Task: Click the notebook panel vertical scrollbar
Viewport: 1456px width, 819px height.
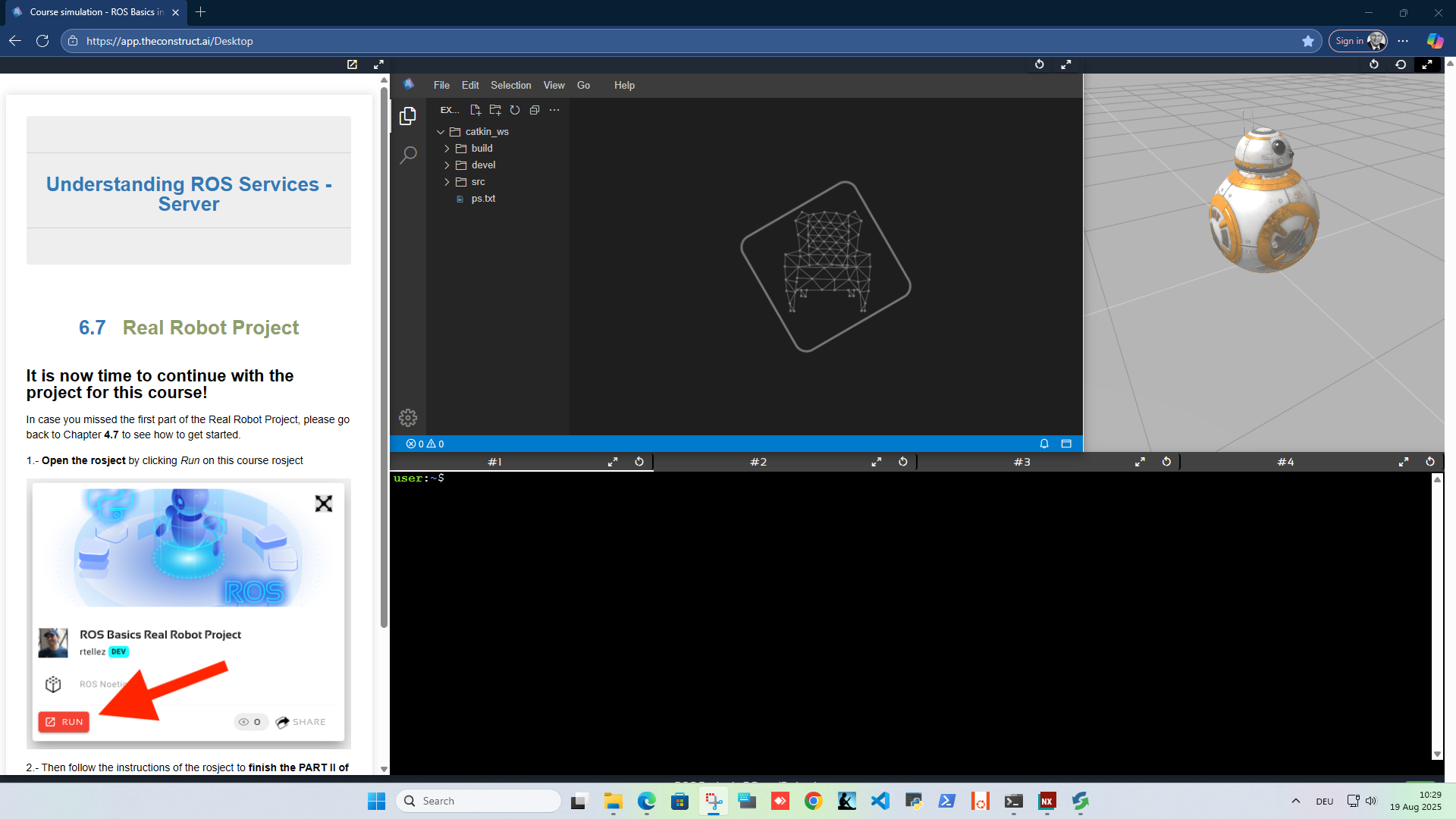Action: click(x=384, y=356)
